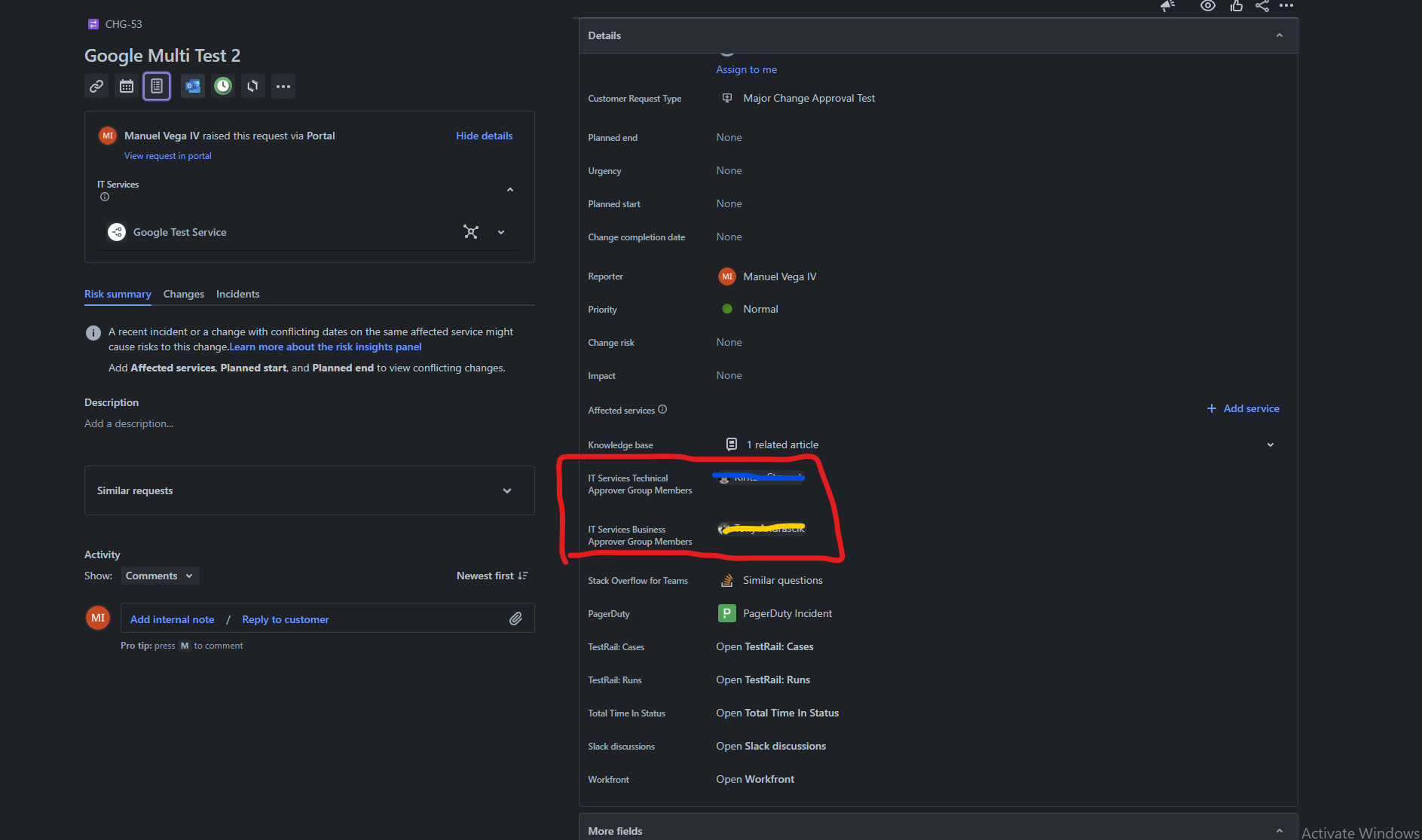Click the megaphone feedback icon at top
The width and height of the screenshot is (1422, 840).
pyautogui.click(x=1168, y=6)
